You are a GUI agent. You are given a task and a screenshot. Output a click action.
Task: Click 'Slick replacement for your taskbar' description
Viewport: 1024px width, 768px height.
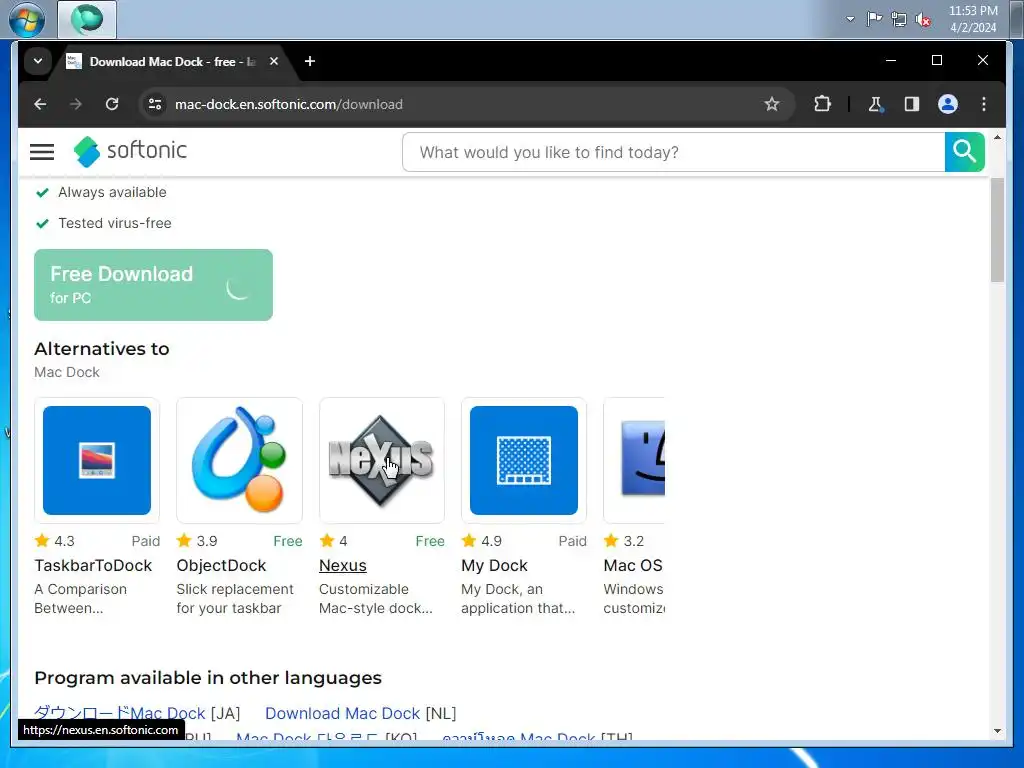coord(235,598)
